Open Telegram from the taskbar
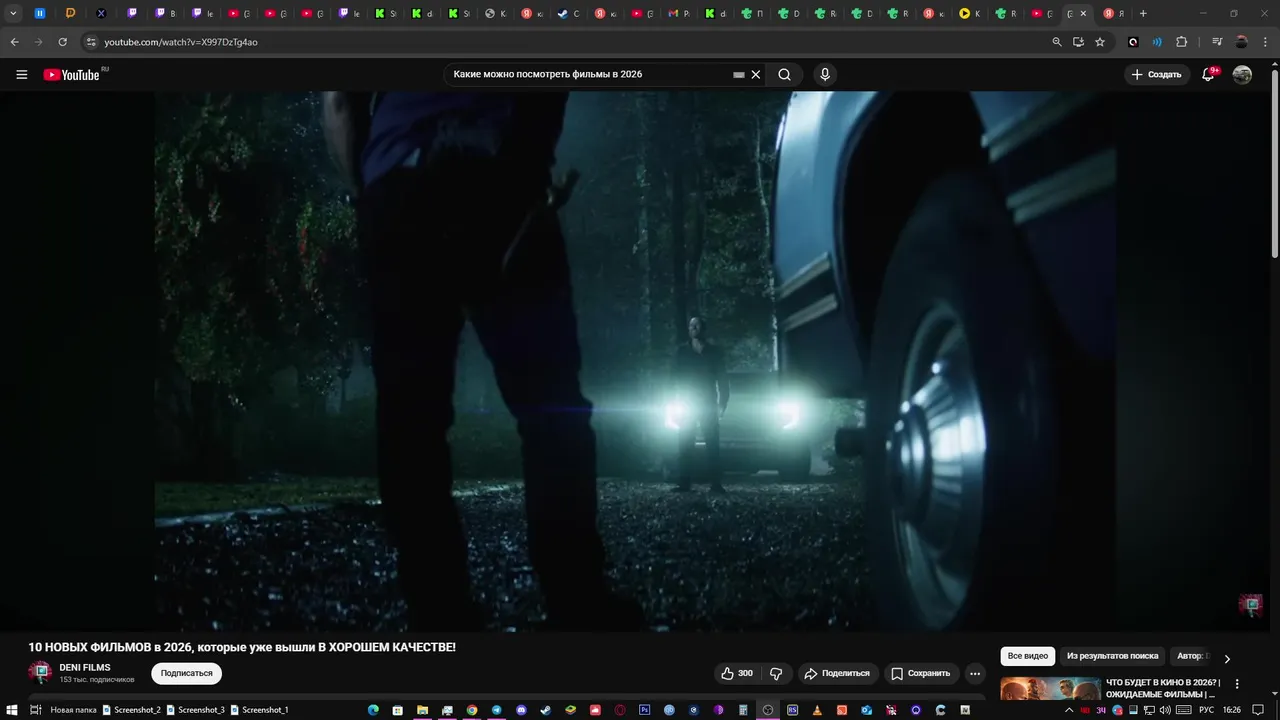The height and width of the screenshot is (720, 1280). point(496,710)
